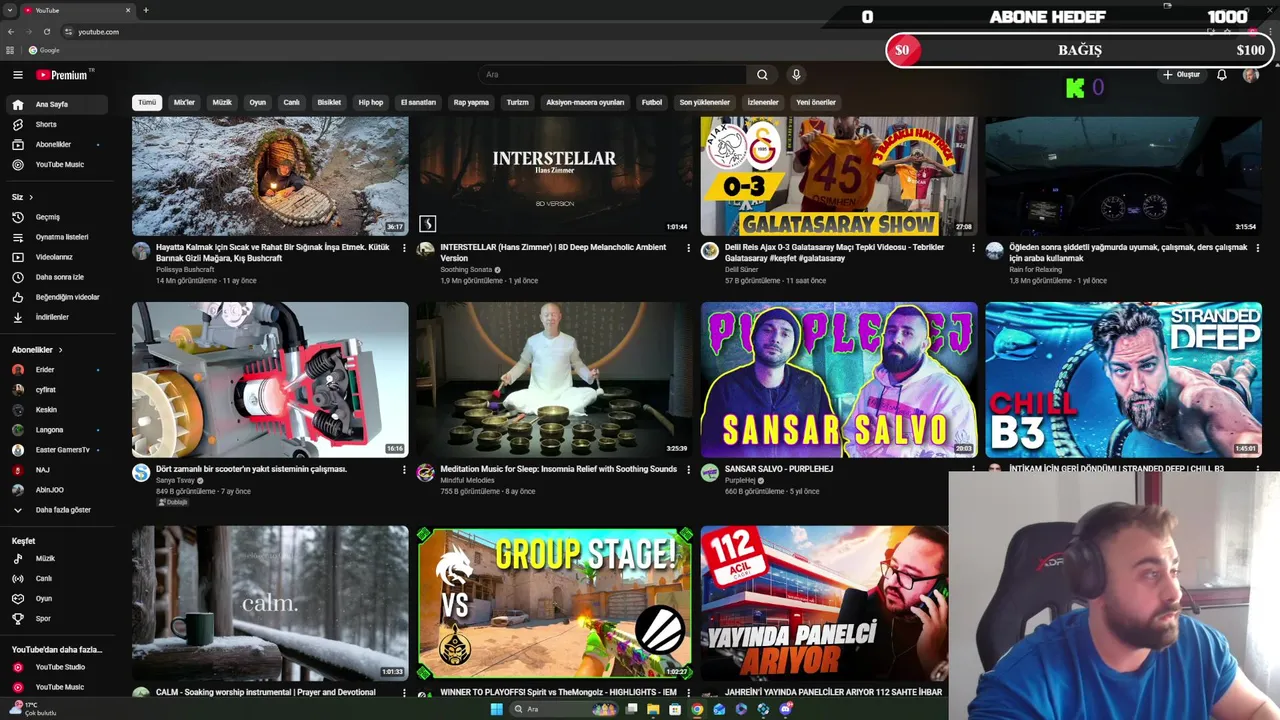1280x720 pixels.
Task: Open YouTube Studio in sidebar
Action: 56,667
